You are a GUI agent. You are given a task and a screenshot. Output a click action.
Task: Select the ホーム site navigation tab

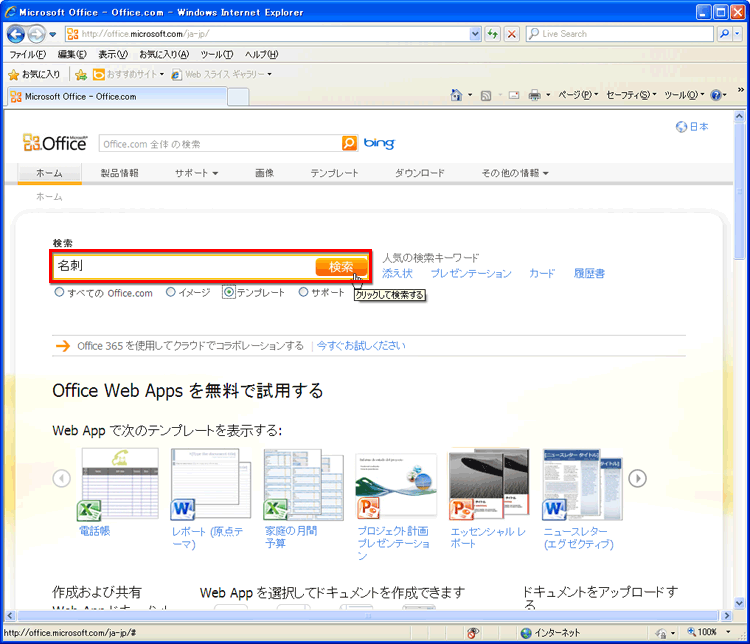click(x=49, y=173)
